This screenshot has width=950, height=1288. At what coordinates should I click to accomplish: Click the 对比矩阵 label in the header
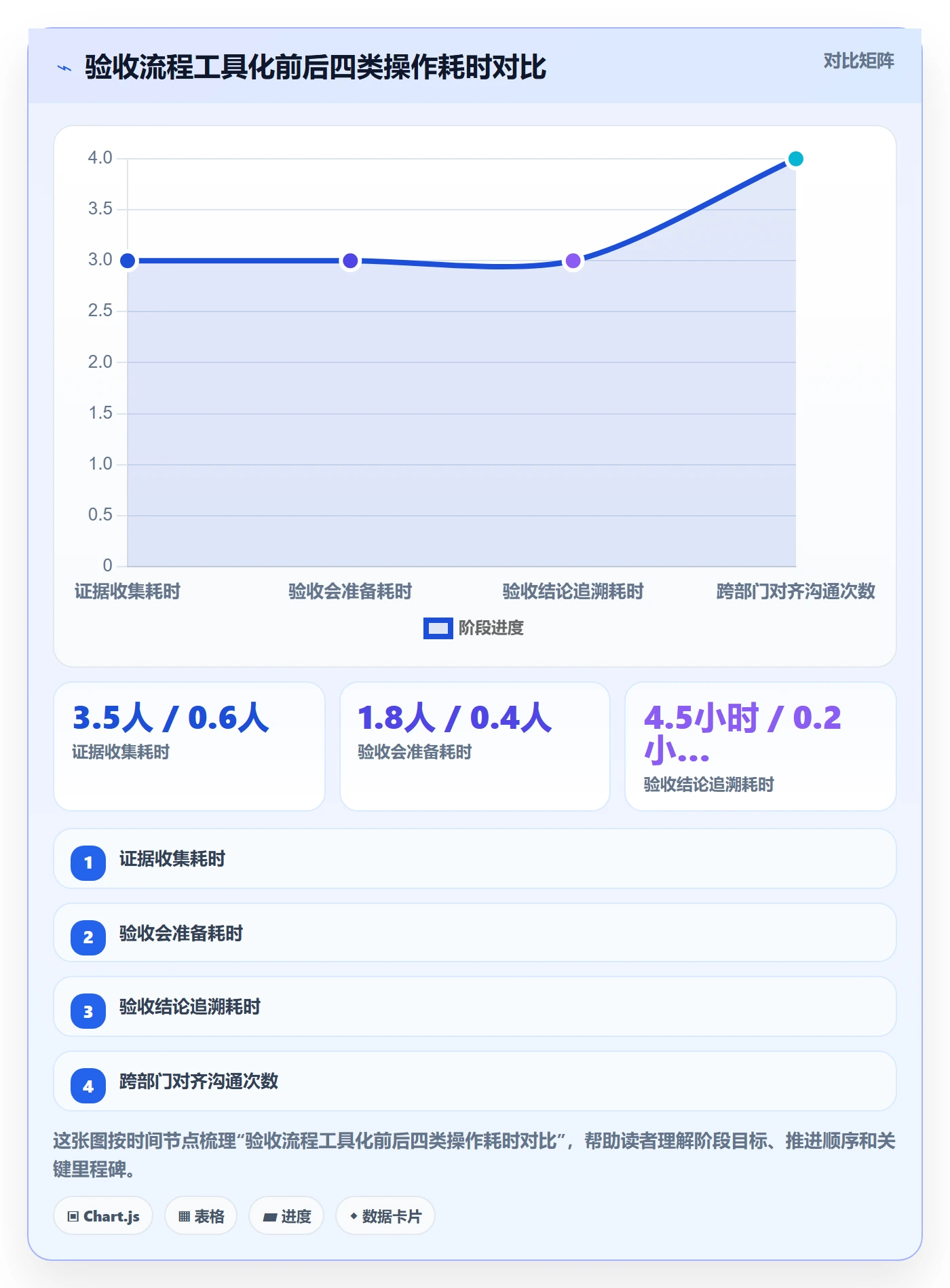click(x=859, y=61)
